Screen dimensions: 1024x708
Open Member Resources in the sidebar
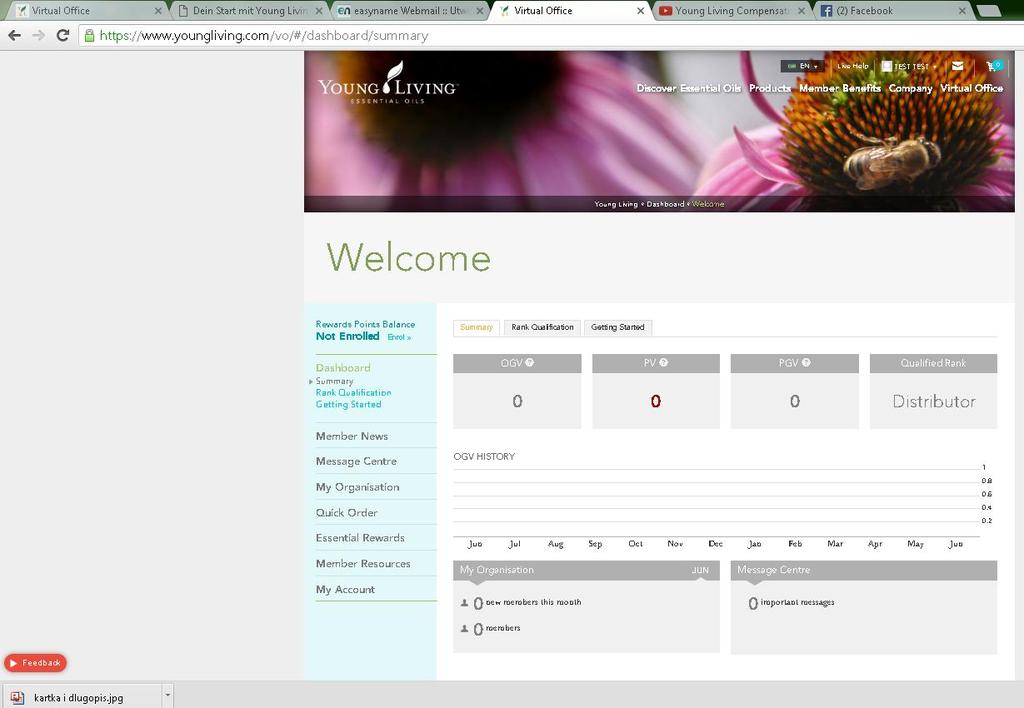pos(363,564)
